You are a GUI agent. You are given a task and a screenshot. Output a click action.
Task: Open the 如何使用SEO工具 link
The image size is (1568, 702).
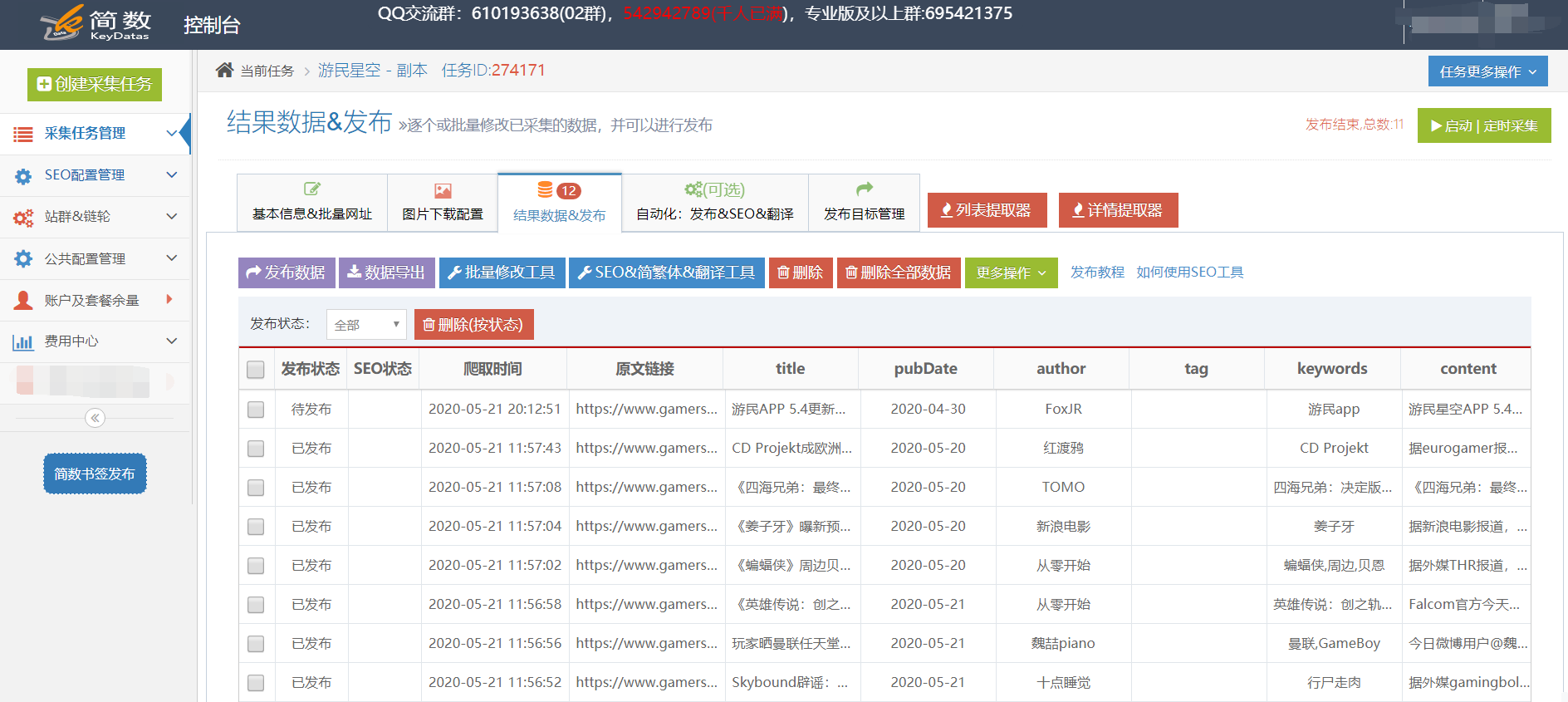pyautogui.click(x=1189, y=272)
